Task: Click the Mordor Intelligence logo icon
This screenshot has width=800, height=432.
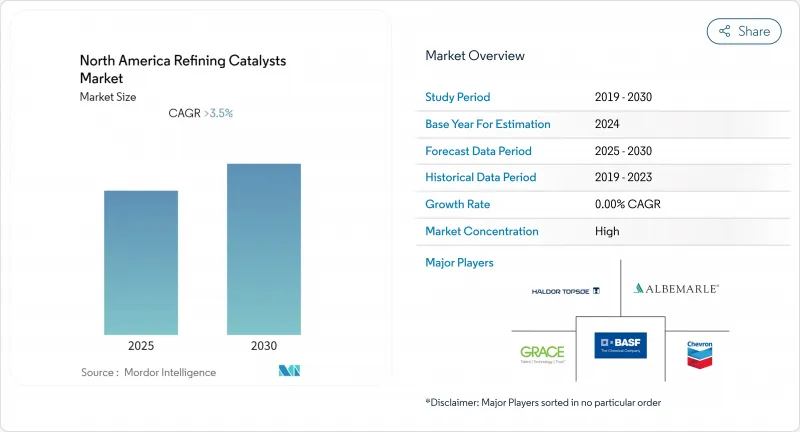Action: pos(289,371)
